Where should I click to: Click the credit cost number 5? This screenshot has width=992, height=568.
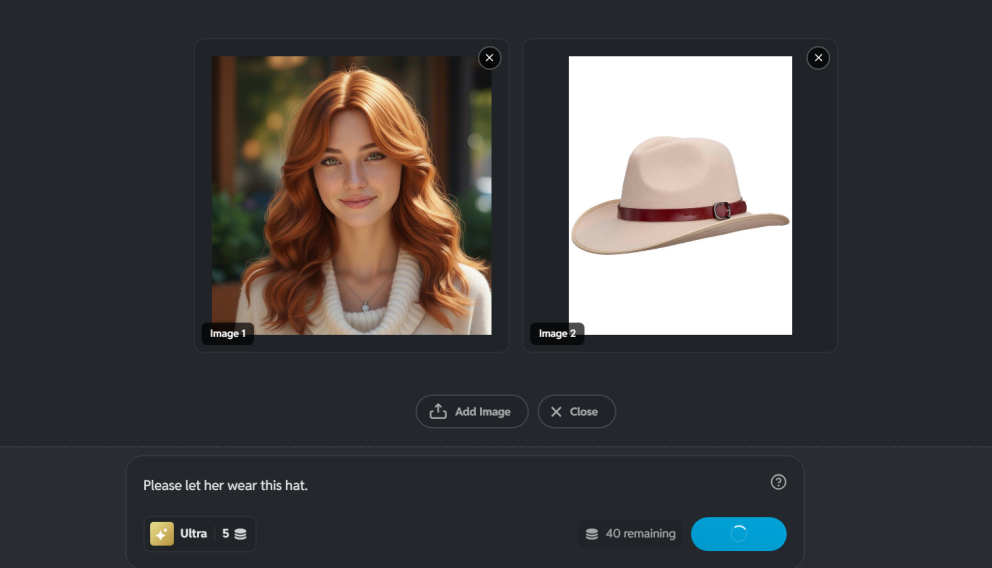pos(225,534)
